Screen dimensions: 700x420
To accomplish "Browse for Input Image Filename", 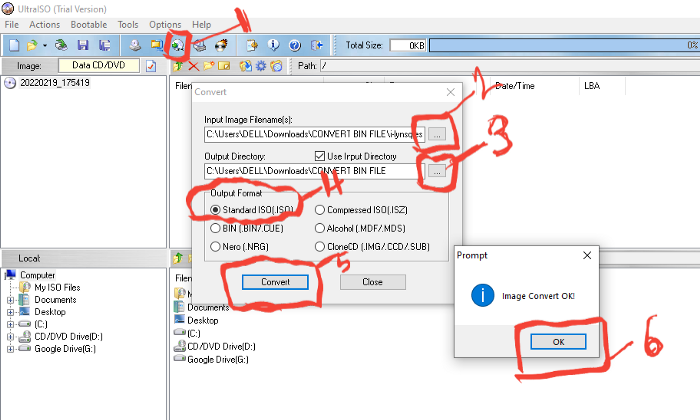I will click(x=437, y=134).
